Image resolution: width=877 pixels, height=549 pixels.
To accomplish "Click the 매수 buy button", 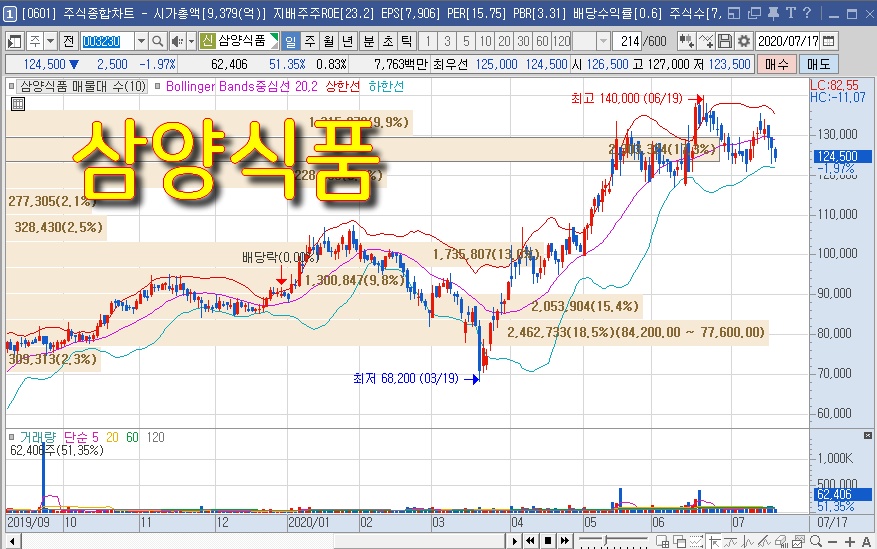I will [x=776, y=64].
